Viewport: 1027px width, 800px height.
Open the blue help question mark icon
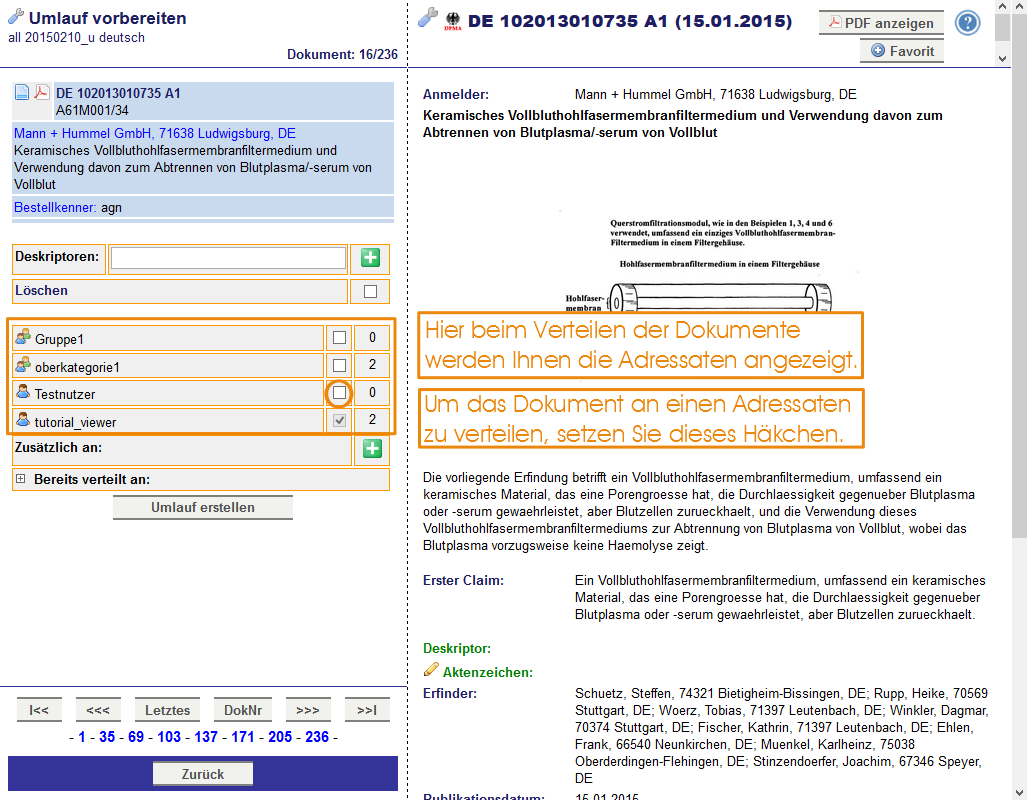(967, 23)
